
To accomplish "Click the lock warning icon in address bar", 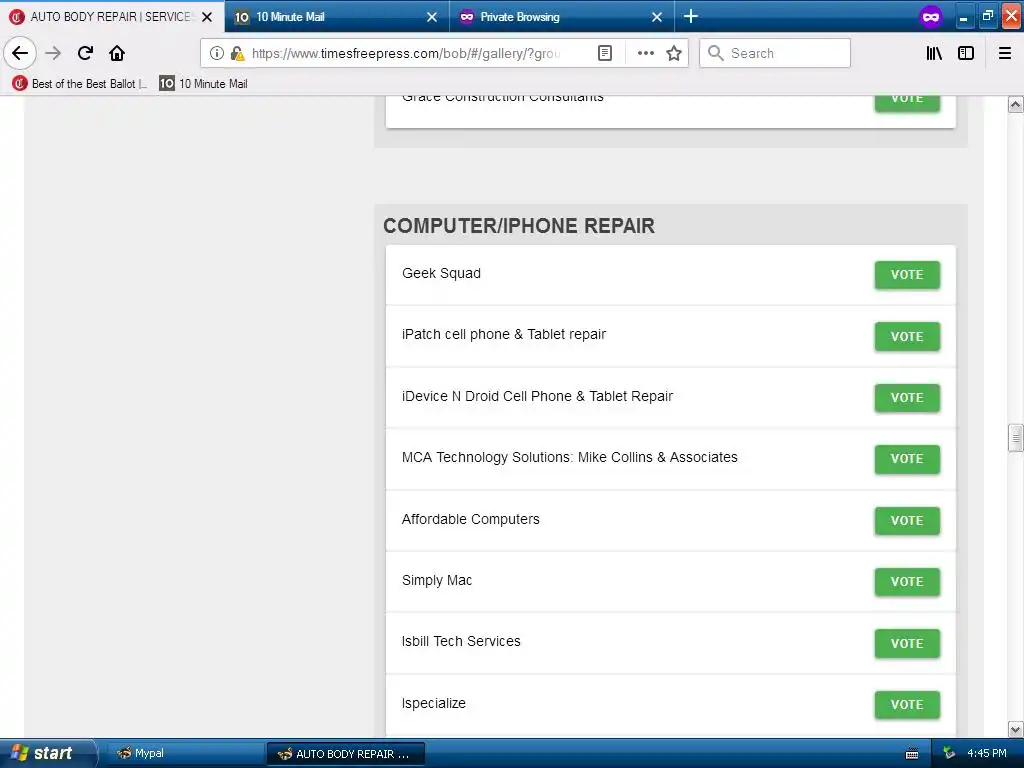I will [238, 53].
